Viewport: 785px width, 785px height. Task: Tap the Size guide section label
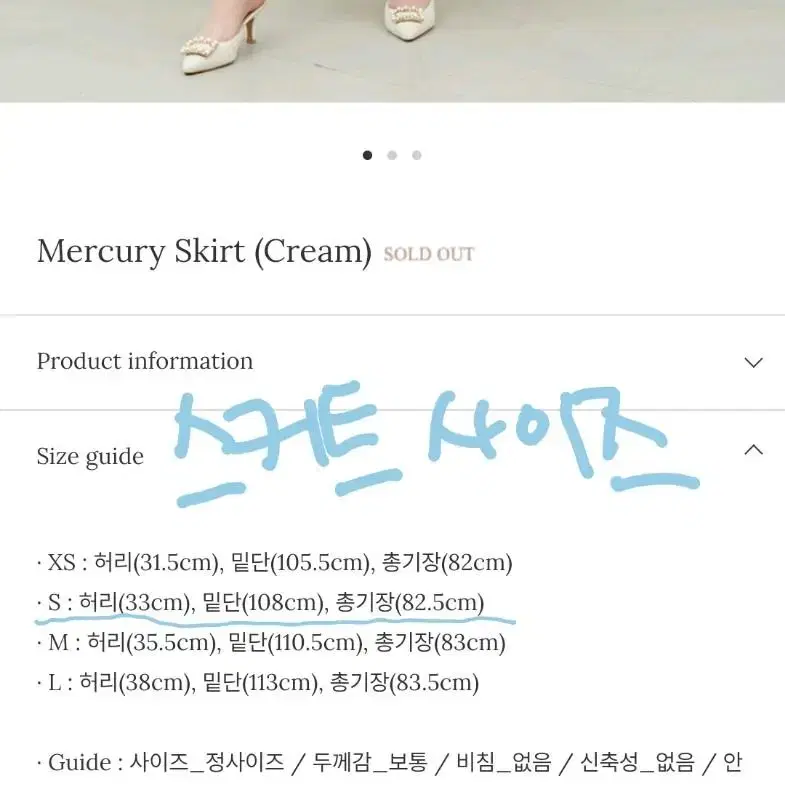pos(90,457)
